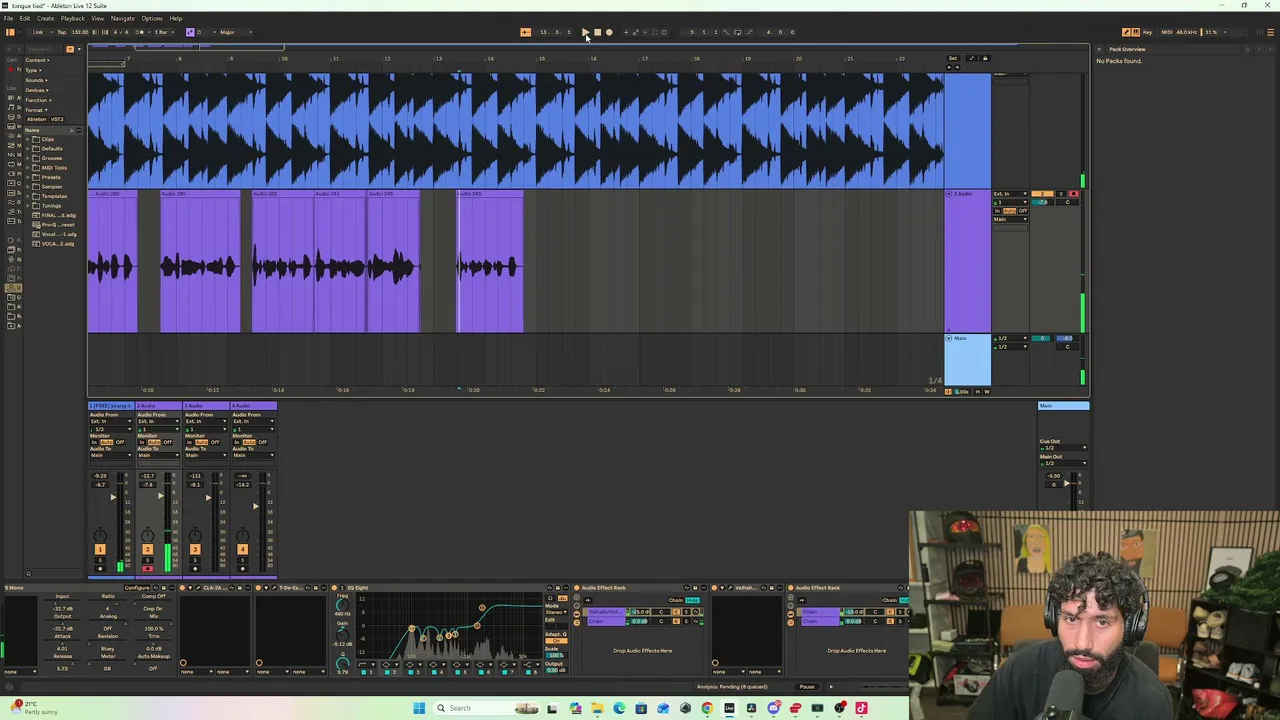Adjust the volume fader on mixer track 4
1280x720 pixels.
click(255, 506)
